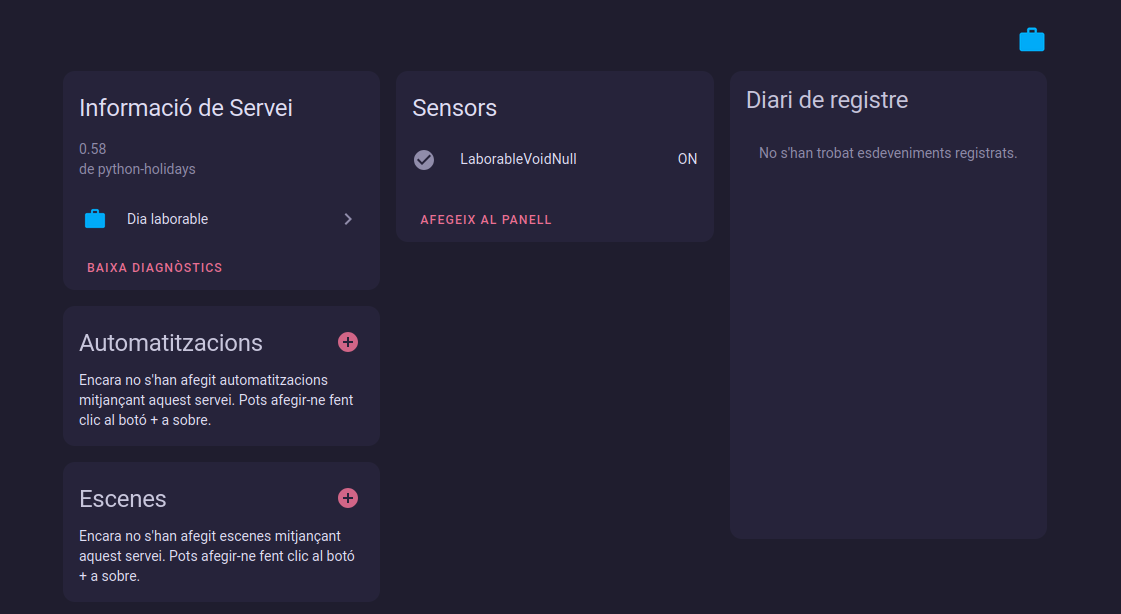This screenshot has height=614, width=1121.
Task: Click the check-circle icon beside LaborableVoidNull
Action: [424, 159]
